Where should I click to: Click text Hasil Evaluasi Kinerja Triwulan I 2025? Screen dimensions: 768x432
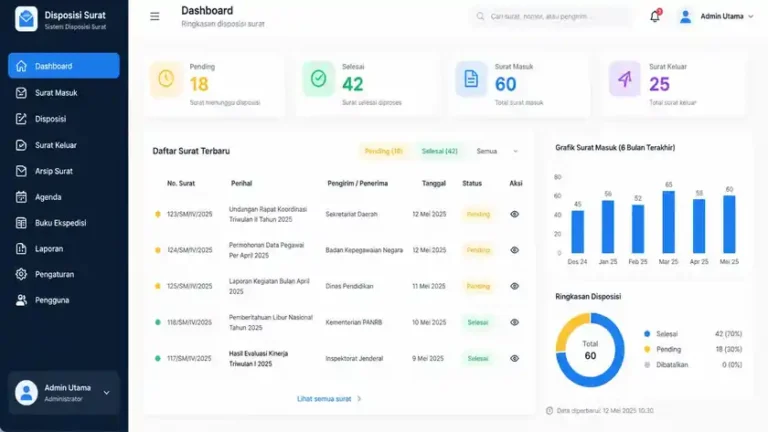(x=258, y=359)
